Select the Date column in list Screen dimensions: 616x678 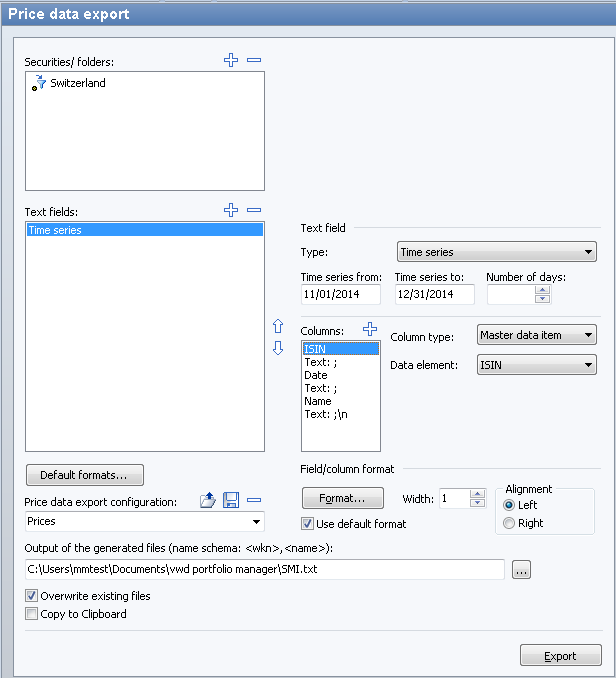pyautogui.click(x=316, y=375)
